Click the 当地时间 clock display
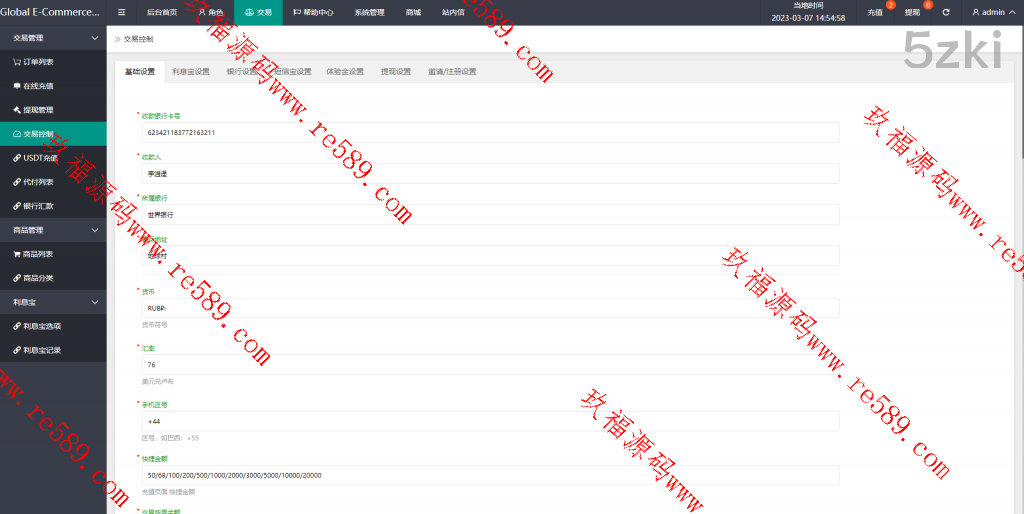 click(808, 12)
